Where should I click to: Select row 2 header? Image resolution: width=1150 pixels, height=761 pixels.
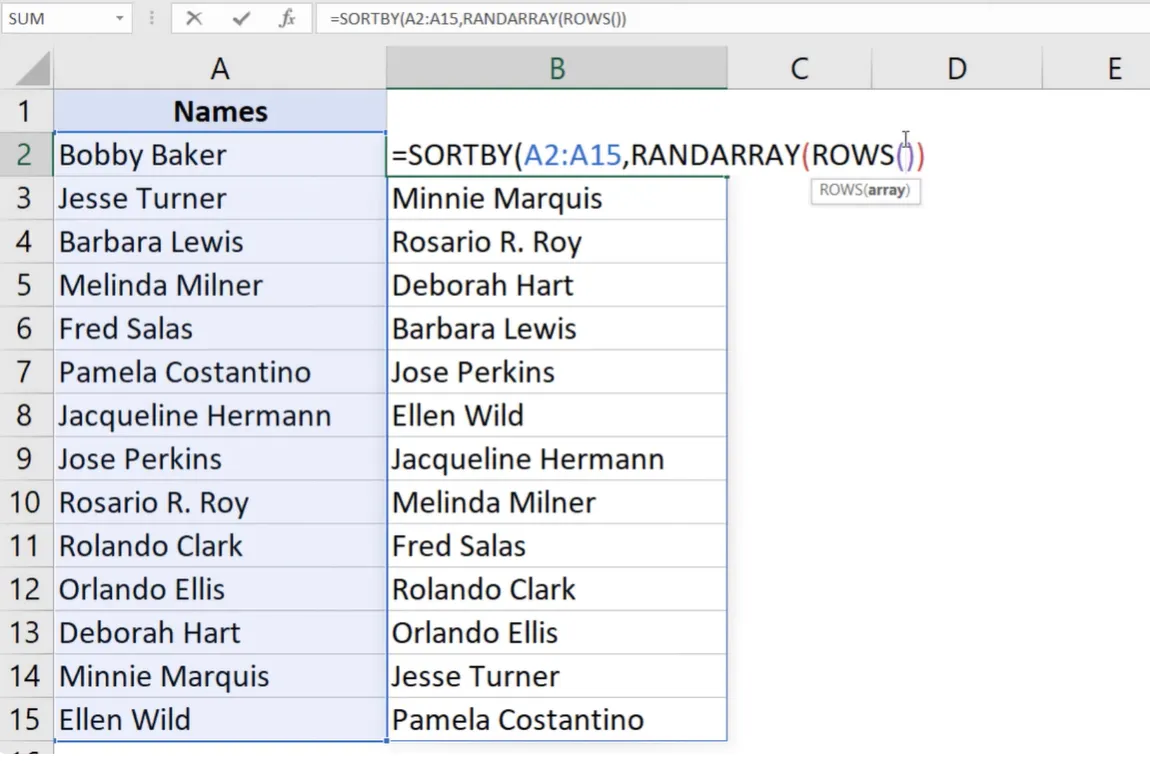25,155
